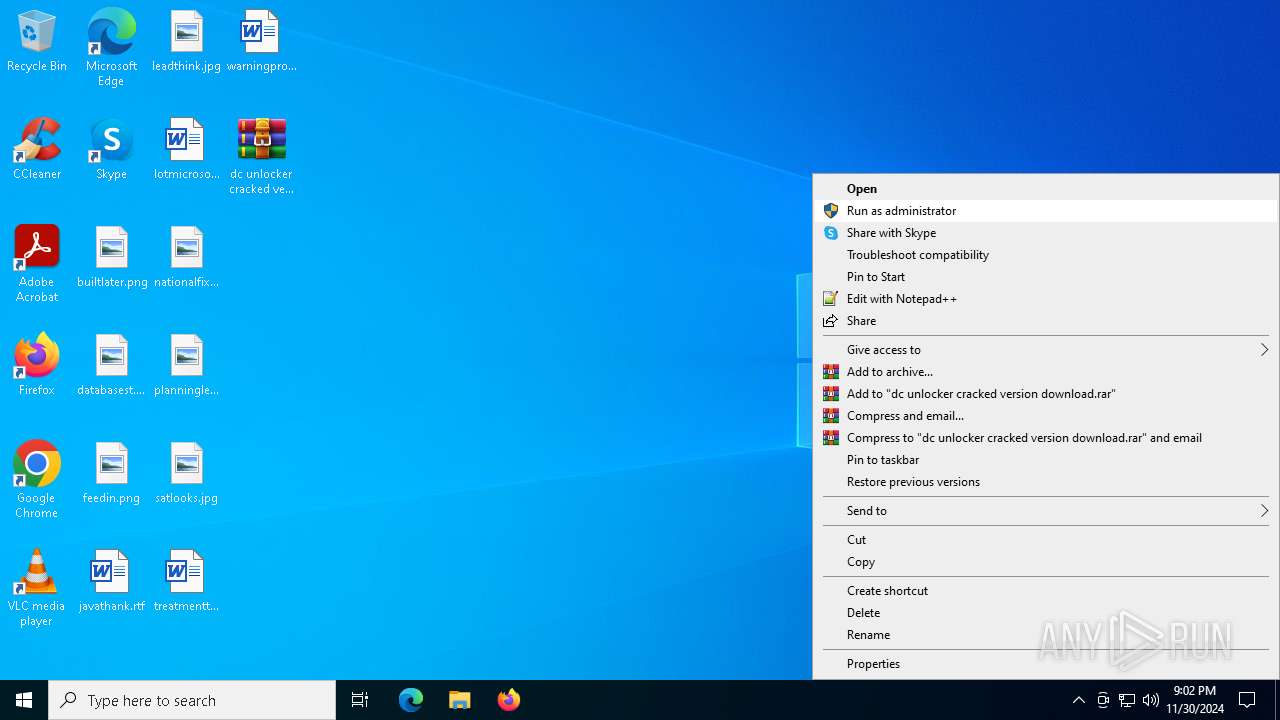Image resolution: width=1280 pixels, height=720 pixels.
Task: Select the treatmentt Word document icon
Action: click(186, 582)
